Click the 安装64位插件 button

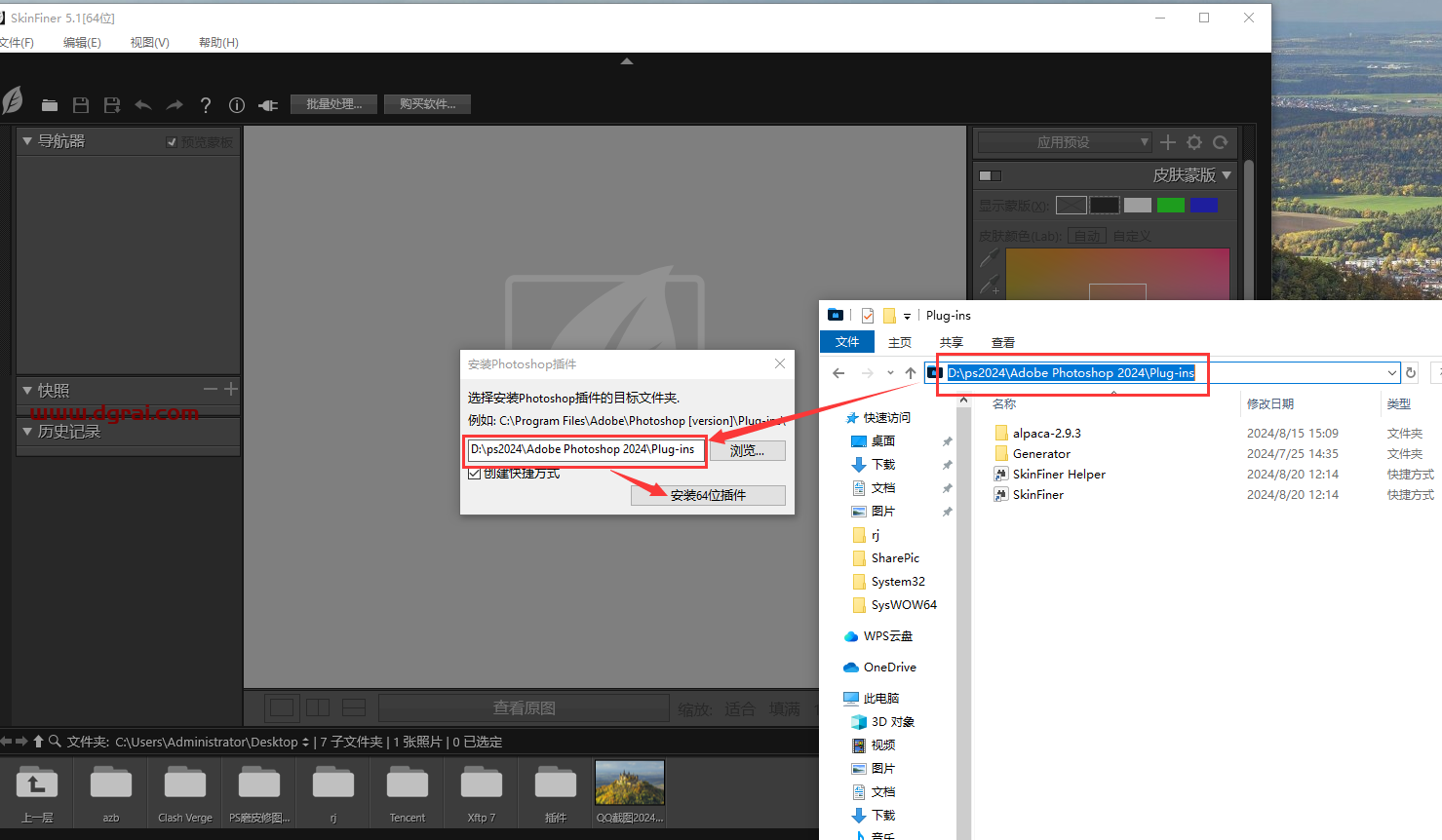click(x=708, y=495)
